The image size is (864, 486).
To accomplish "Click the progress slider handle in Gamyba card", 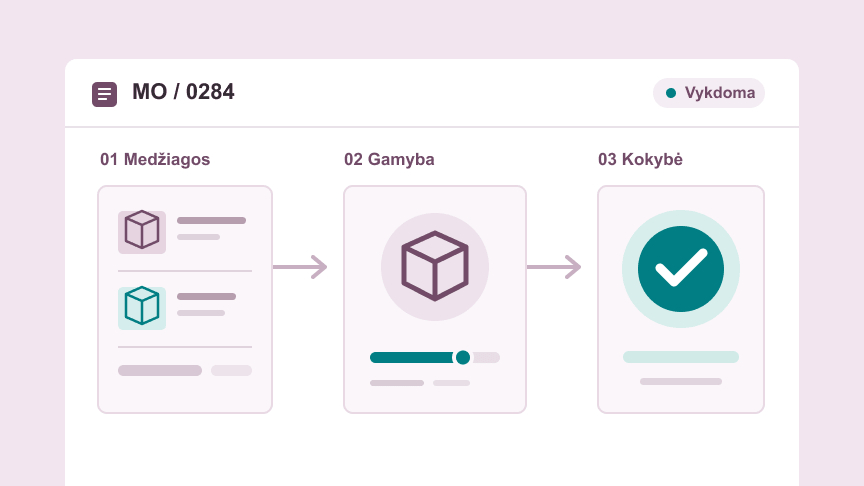I will [463, 358].
